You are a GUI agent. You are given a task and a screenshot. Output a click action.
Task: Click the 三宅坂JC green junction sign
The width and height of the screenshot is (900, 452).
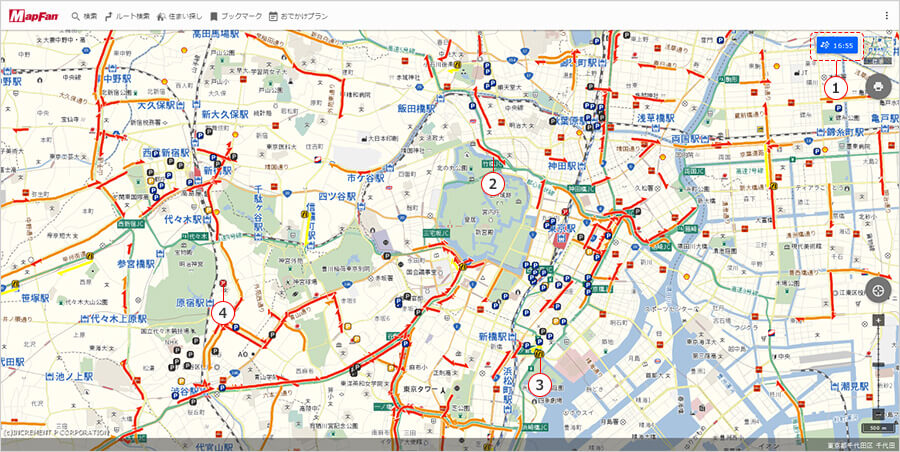[435, 234]
